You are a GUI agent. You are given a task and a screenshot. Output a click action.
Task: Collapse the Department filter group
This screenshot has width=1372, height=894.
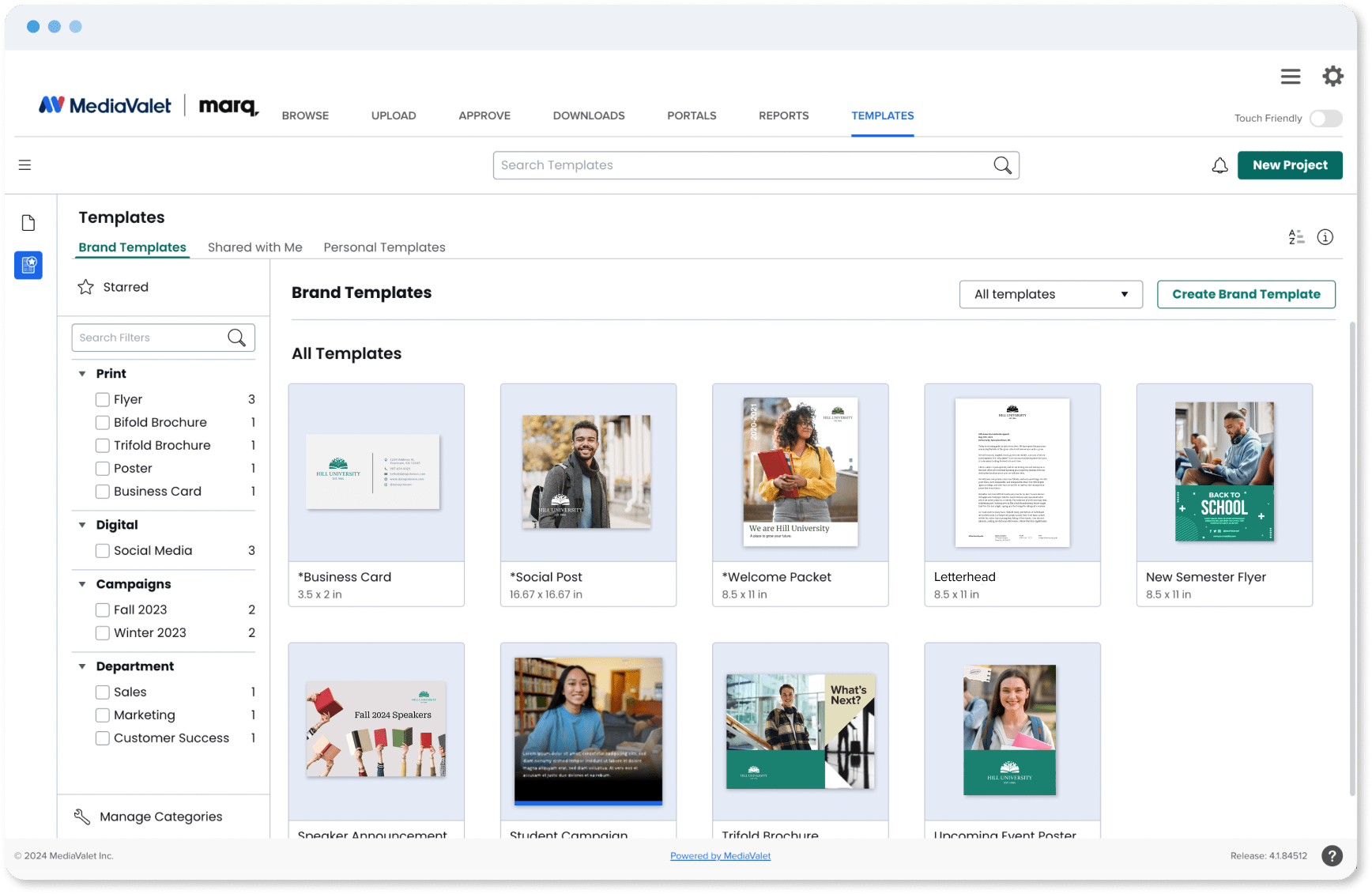[82, 666]
